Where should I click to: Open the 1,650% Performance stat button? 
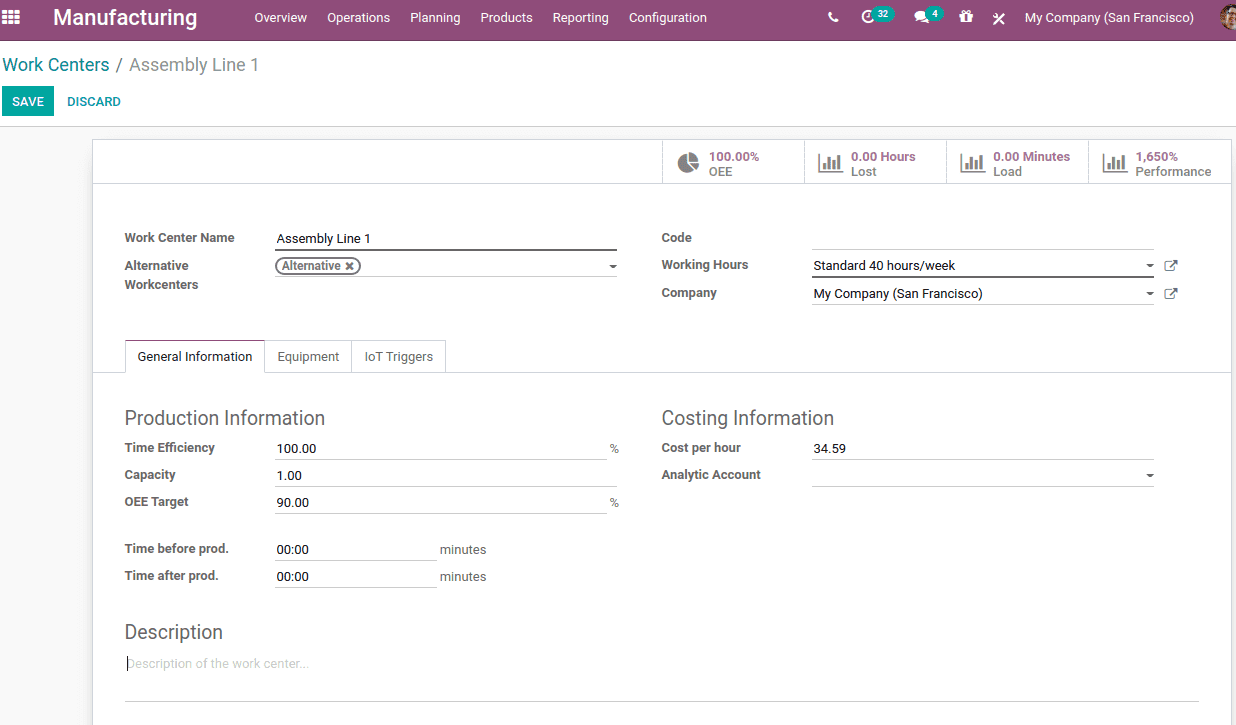pos(1160,163)
